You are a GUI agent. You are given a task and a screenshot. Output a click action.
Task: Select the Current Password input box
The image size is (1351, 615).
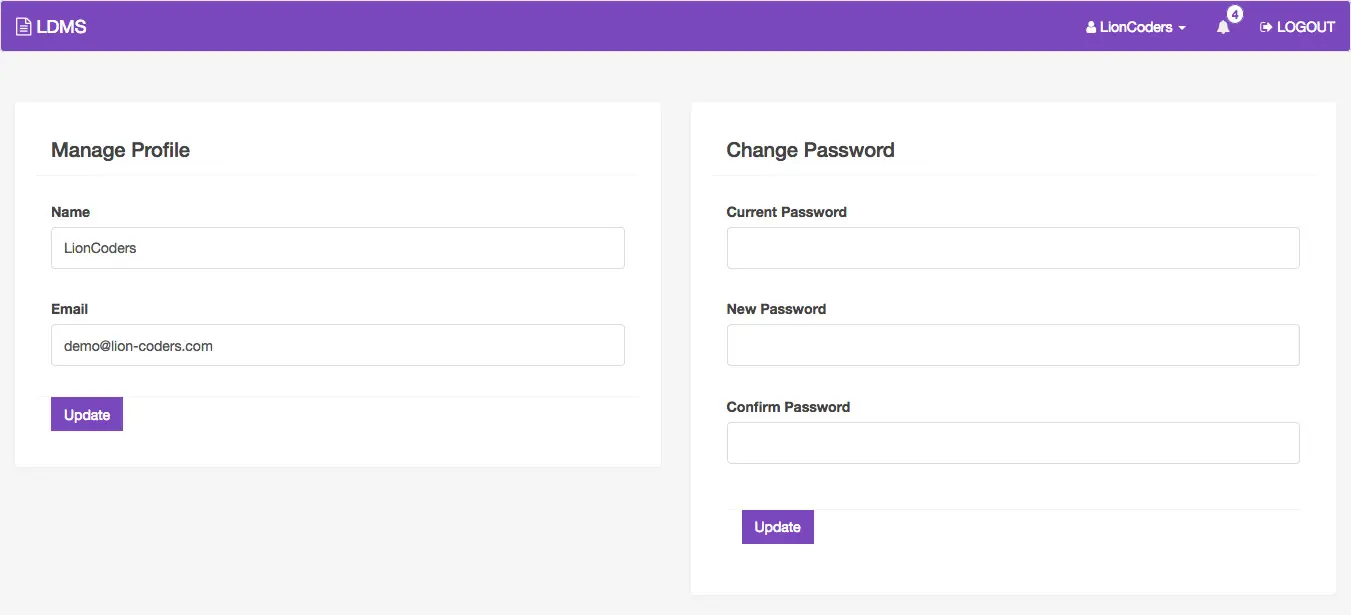pos(1013,248)
